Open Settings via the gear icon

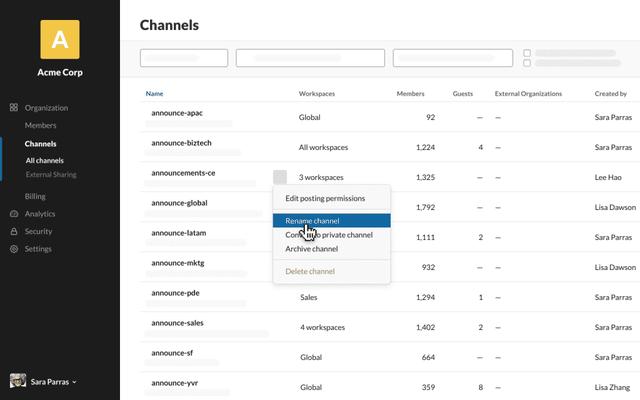(14, 249)
